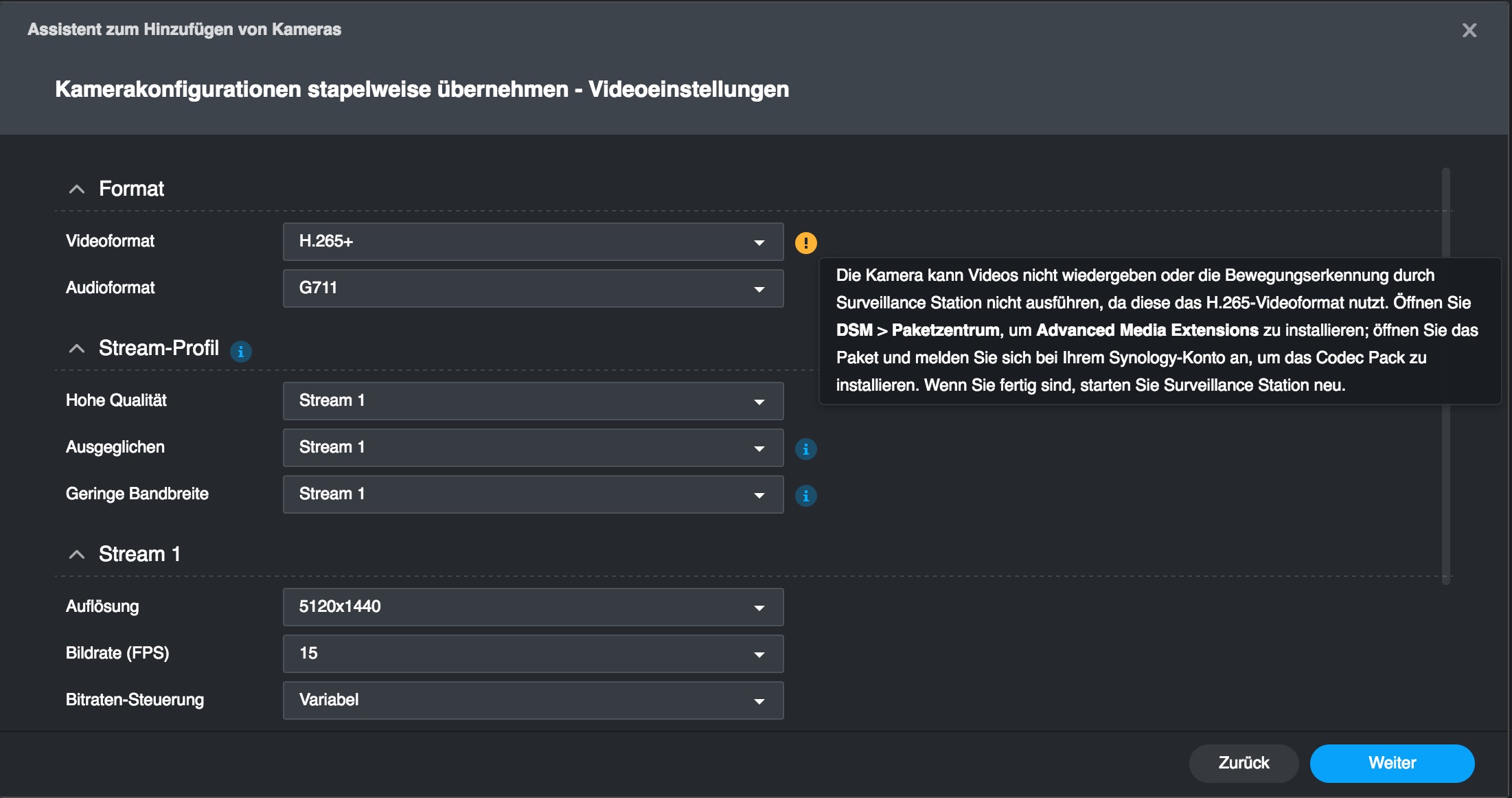Image resolution: width=1512 pixels, height=798 pixels.
Task: Open the Bildrate (FPS) dropdown
Action: [533, 654]
